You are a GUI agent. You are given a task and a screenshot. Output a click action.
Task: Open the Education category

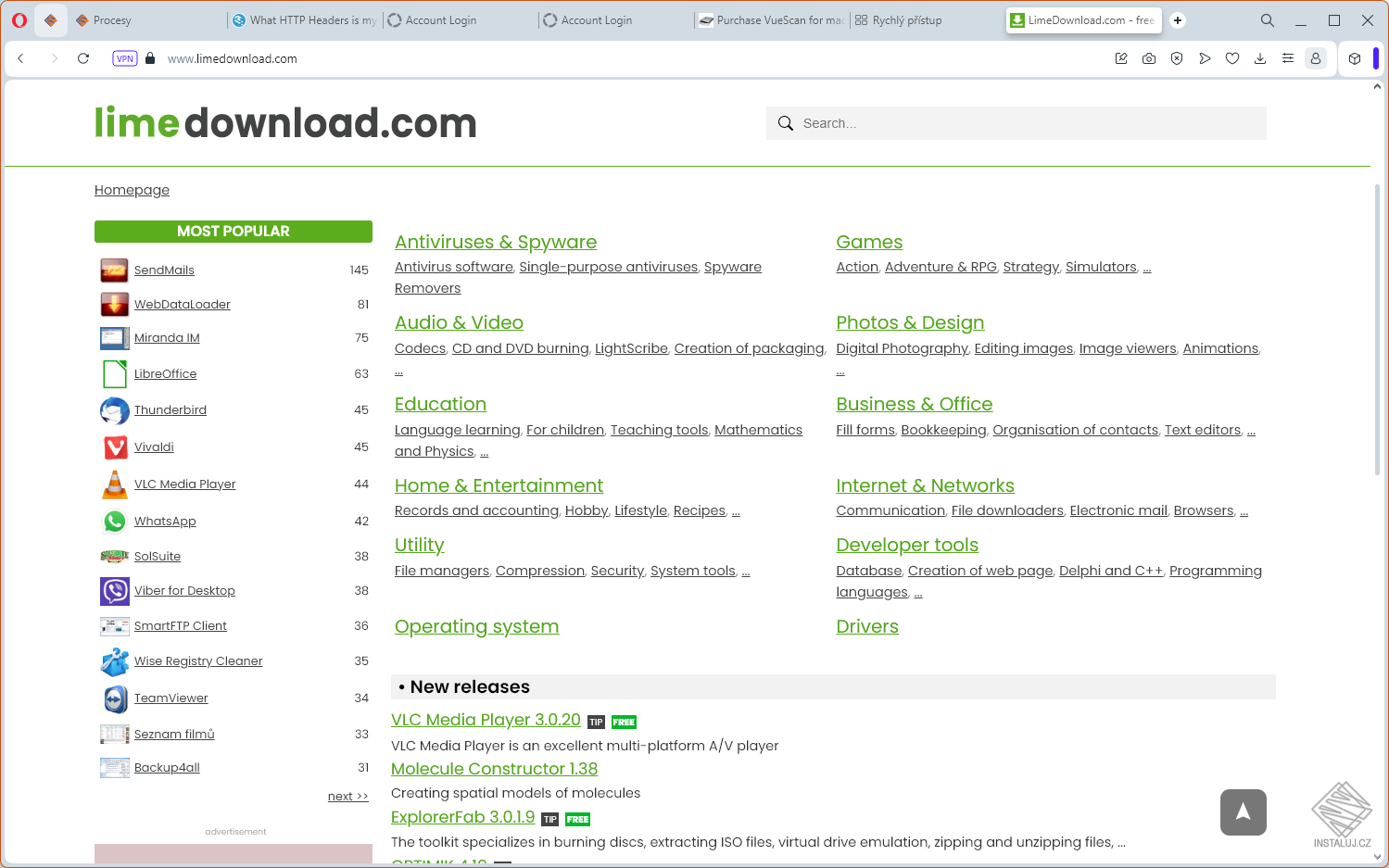pos(440,404)
